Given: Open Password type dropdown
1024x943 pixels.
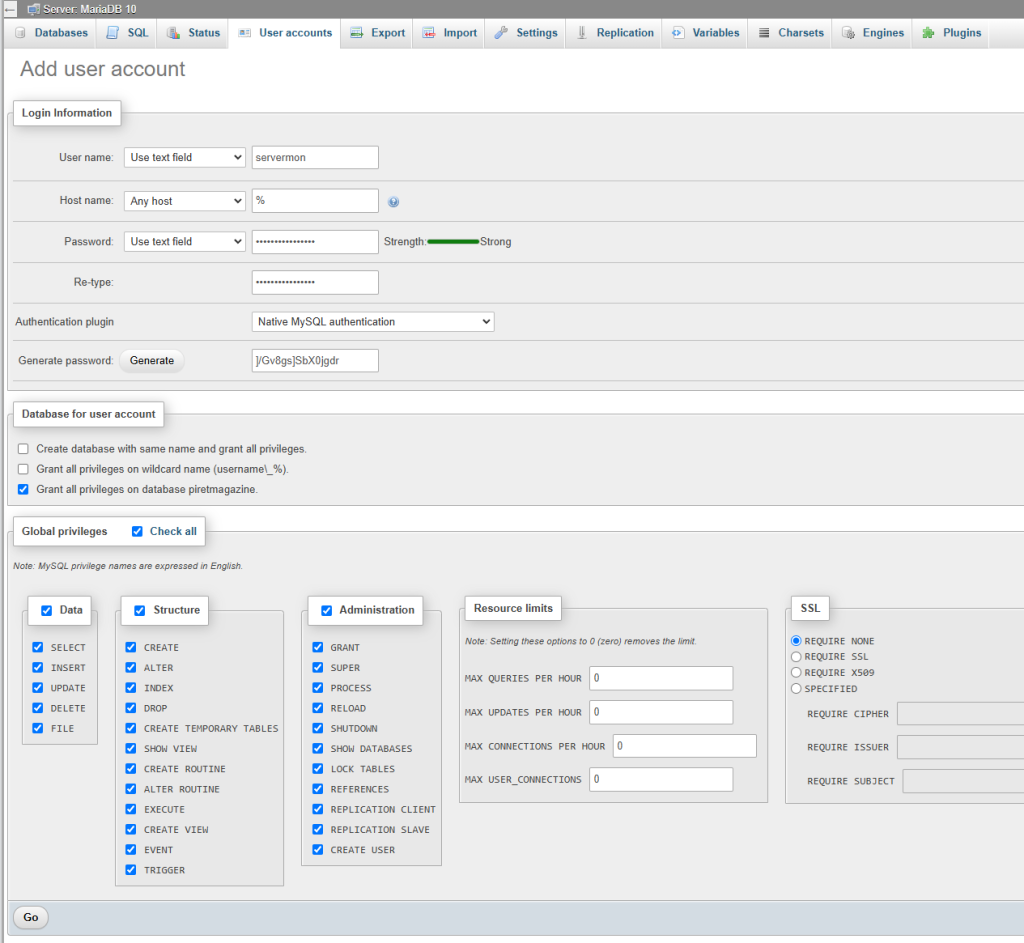Looking at the screenshot, I should [x=185, y=242].
